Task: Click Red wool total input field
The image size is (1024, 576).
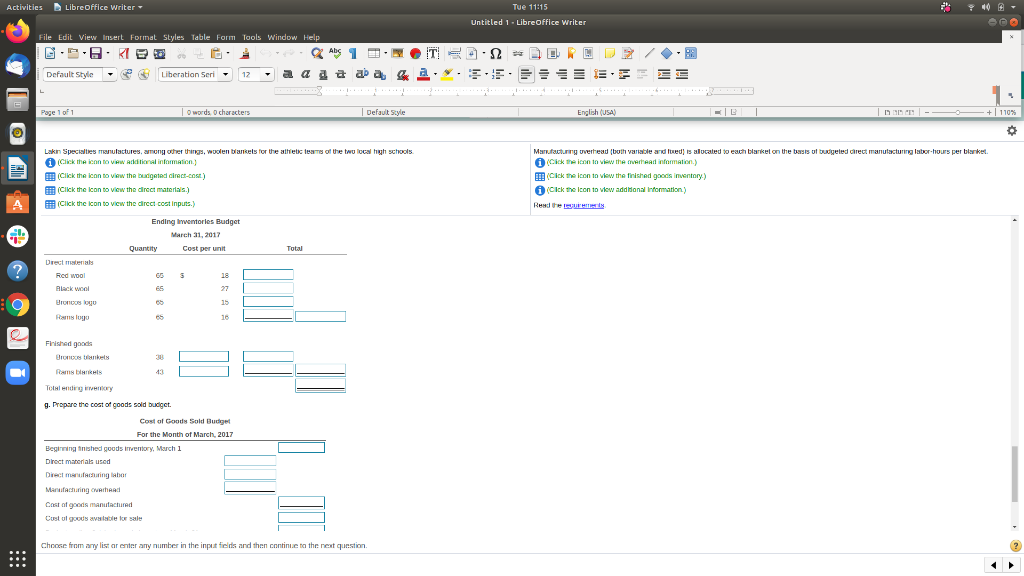Action: click(x=268, y=275)
